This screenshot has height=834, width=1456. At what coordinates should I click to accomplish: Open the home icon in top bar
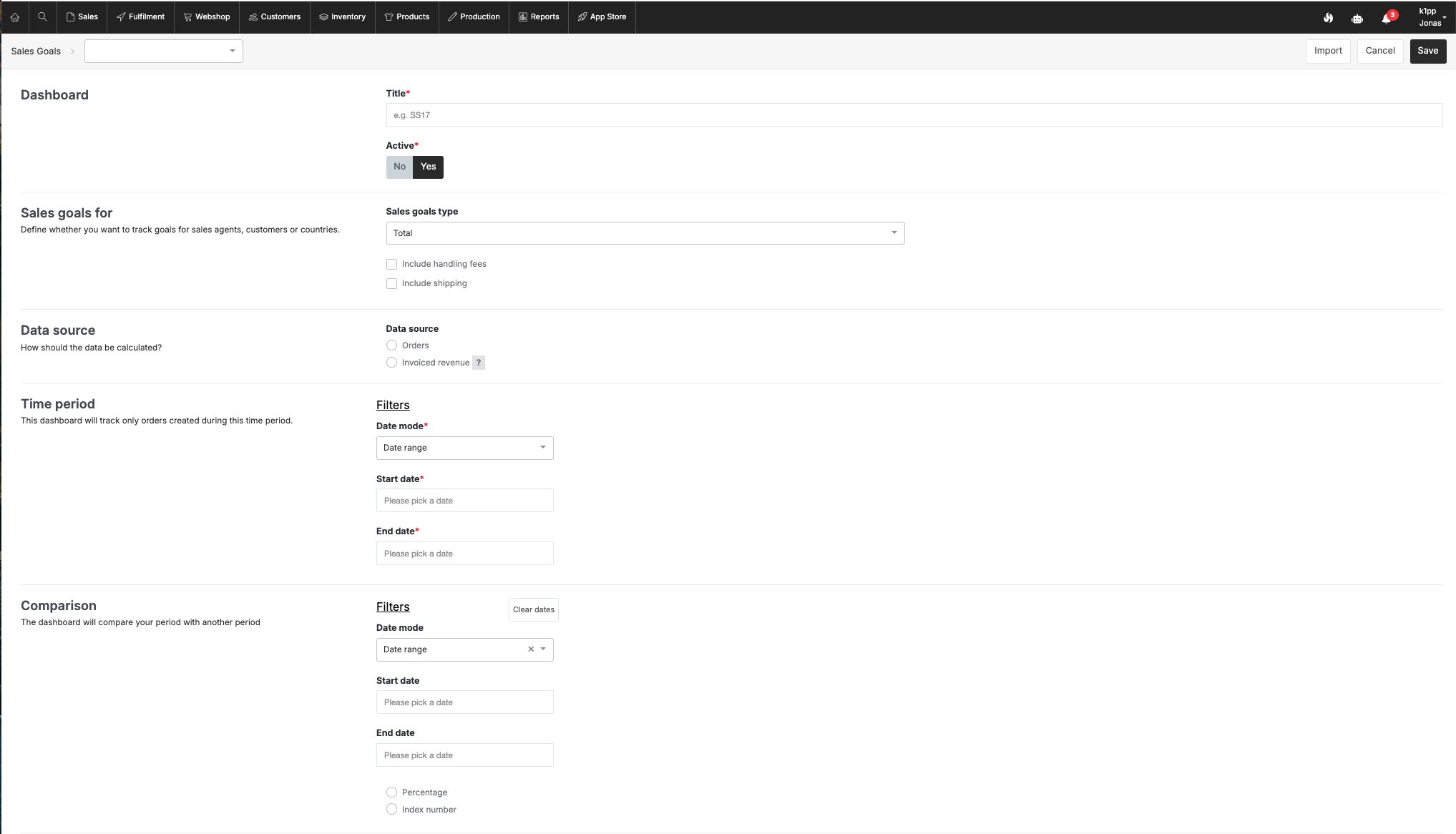(x=15, y=17)
